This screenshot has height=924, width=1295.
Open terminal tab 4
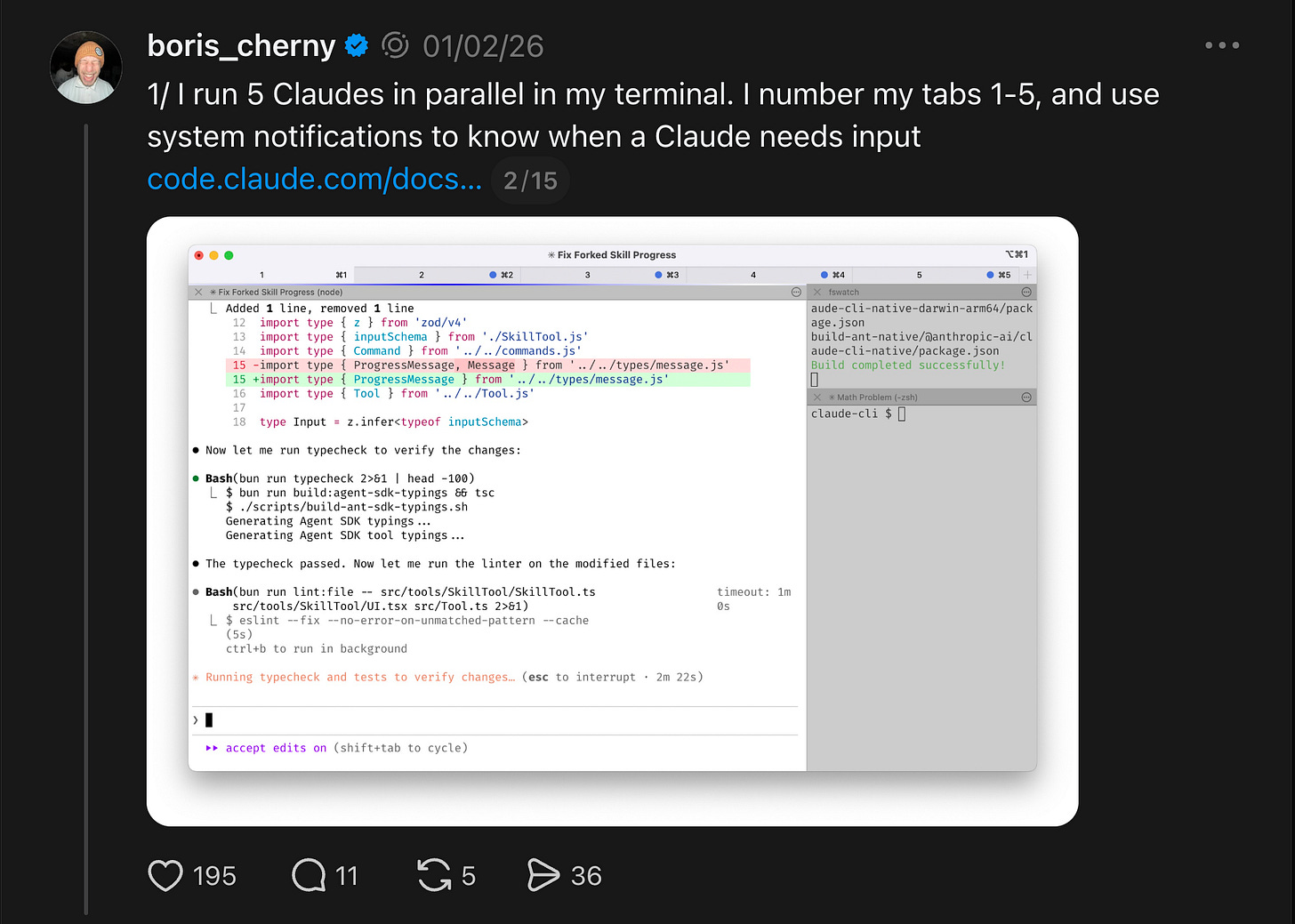tap(768, 275)
